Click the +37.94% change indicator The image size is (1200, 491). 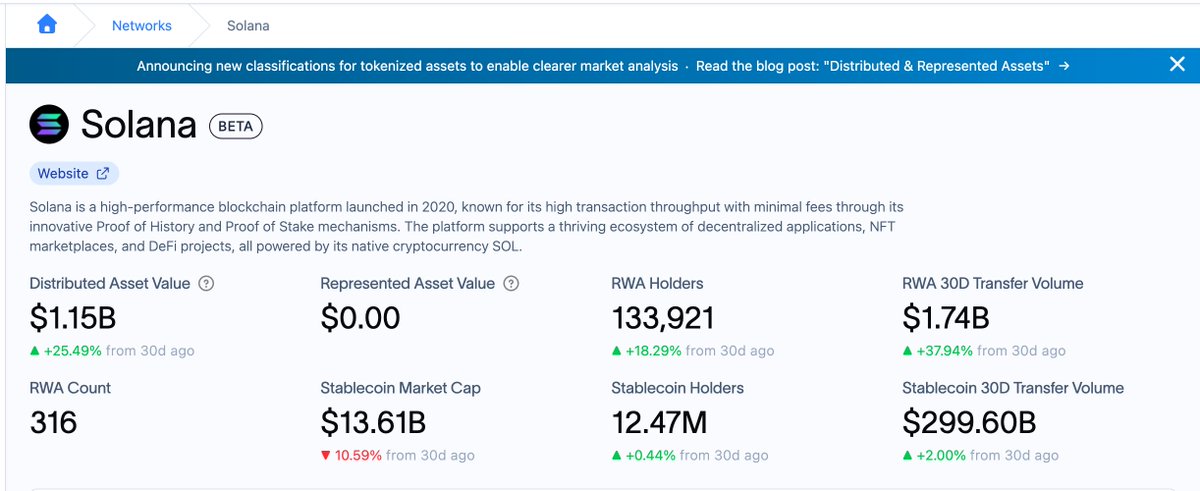point(938,351)
